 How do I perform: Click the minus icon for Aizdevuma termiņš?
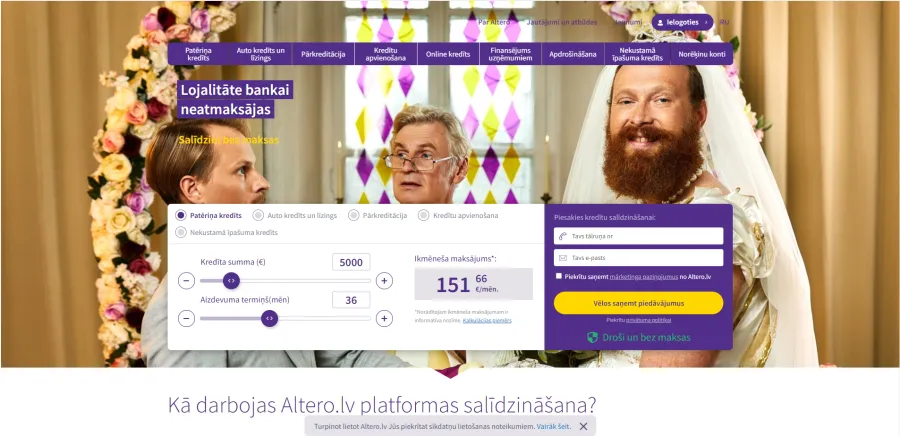[x=187, y=318]
